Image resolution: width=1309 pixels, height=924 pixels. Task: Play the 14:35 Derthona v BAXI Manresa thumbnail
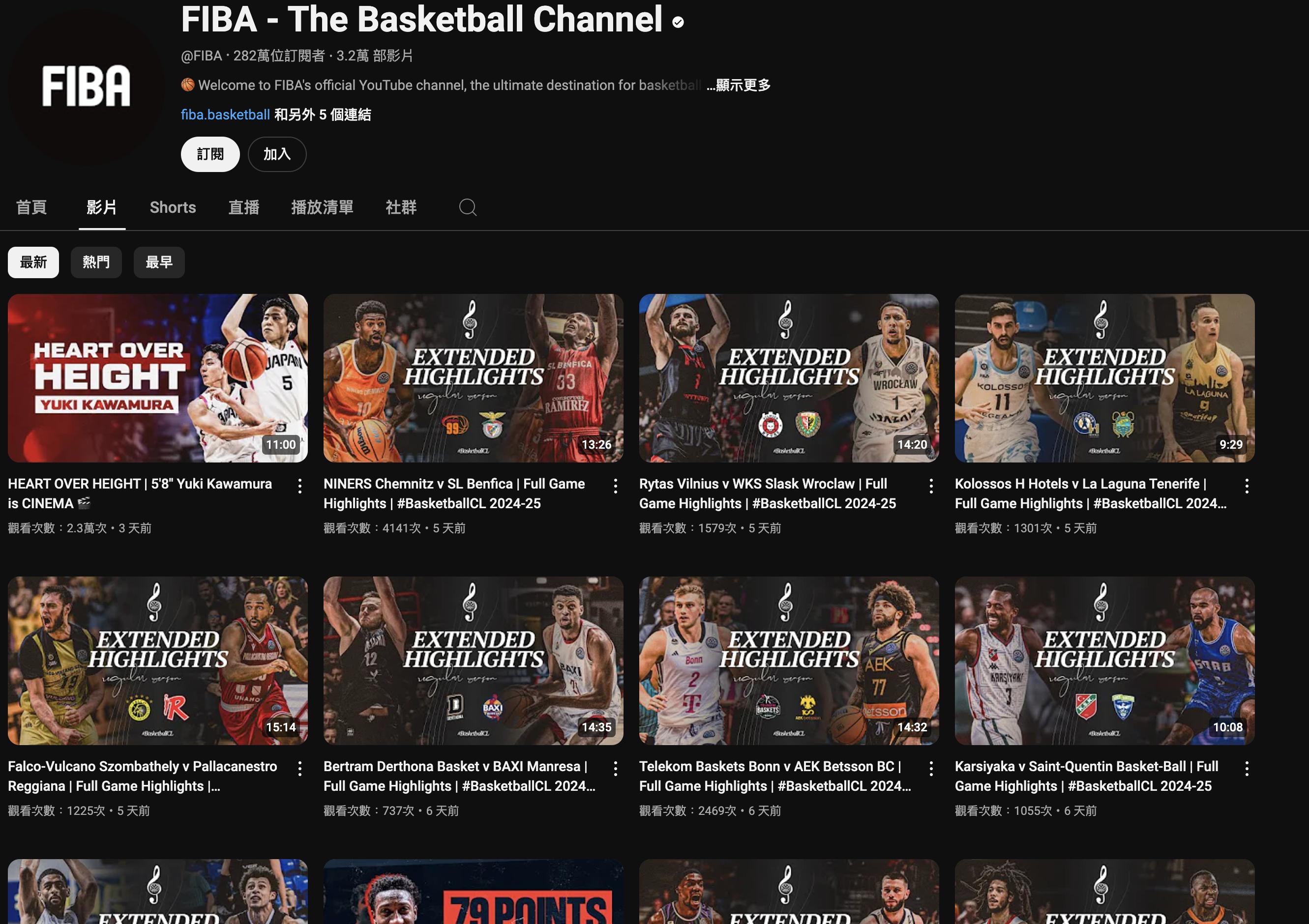pyautogui.click(x=473, y=661)
